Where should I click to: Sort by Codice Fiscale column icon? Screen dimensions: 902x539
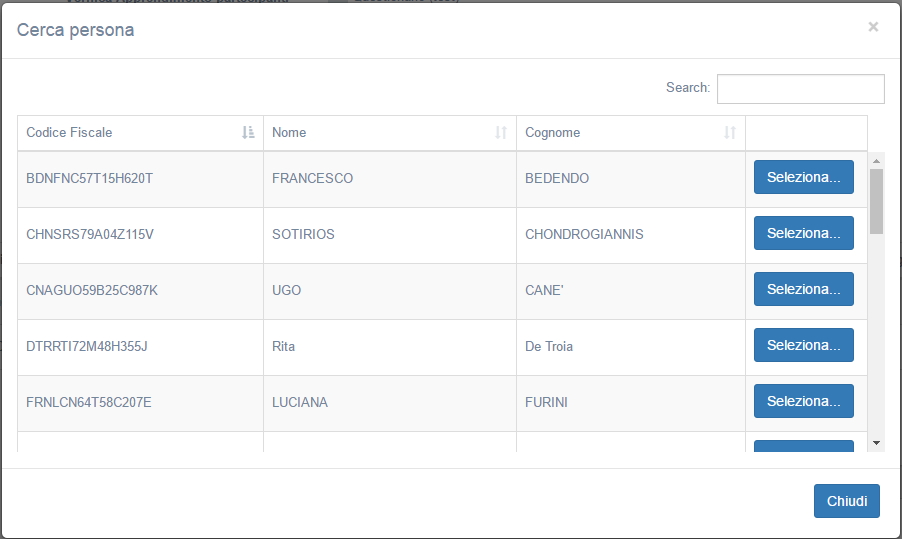point(248,132)
